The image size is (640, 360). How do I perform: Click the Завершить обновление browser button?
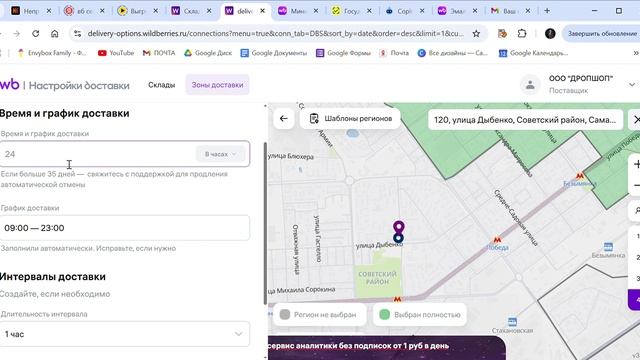(602, 34)
